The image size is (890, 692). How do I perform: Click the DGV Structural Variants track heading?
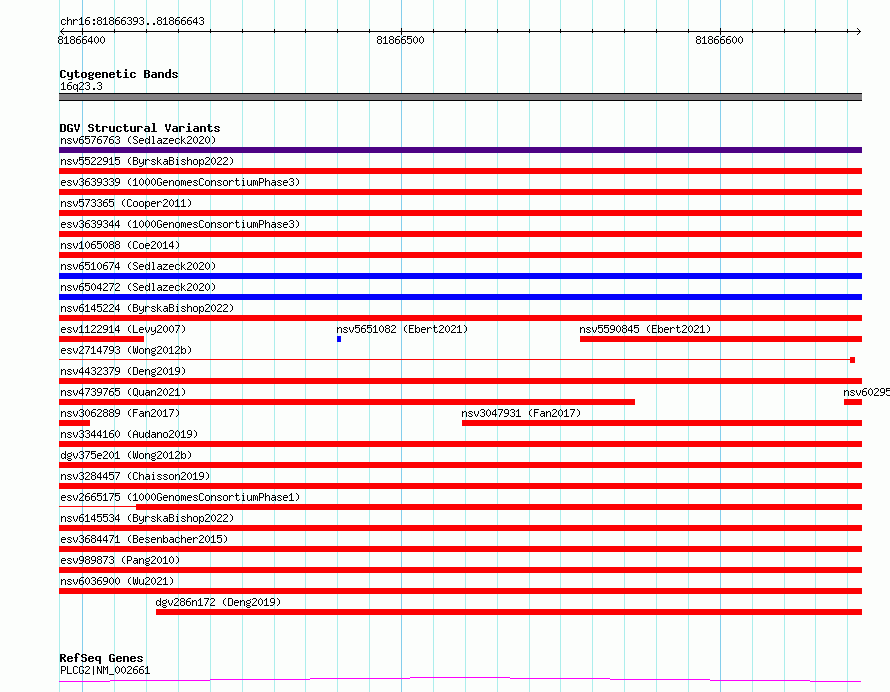click(140, 128)
